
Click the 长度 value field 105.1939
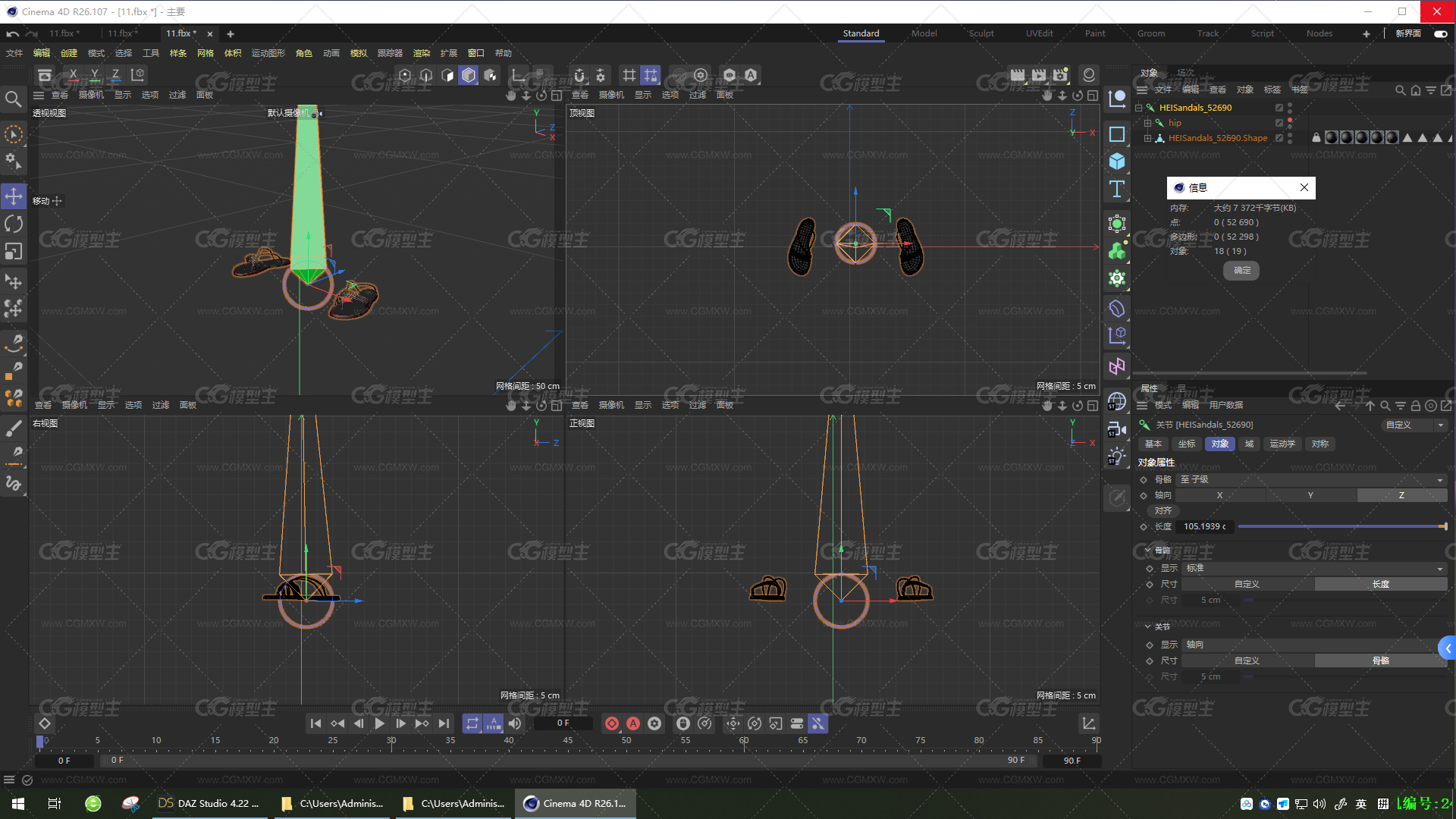[x=1205, y=526]
